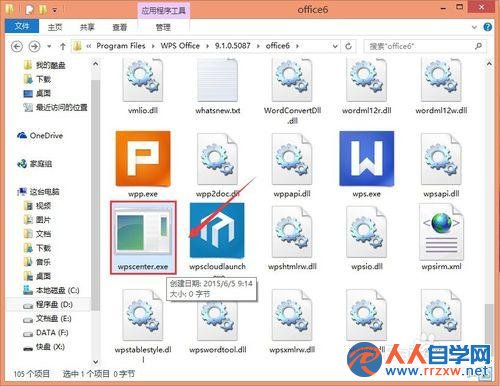
Task: Click file list scroll up arrow
Action: pos(489,64)
